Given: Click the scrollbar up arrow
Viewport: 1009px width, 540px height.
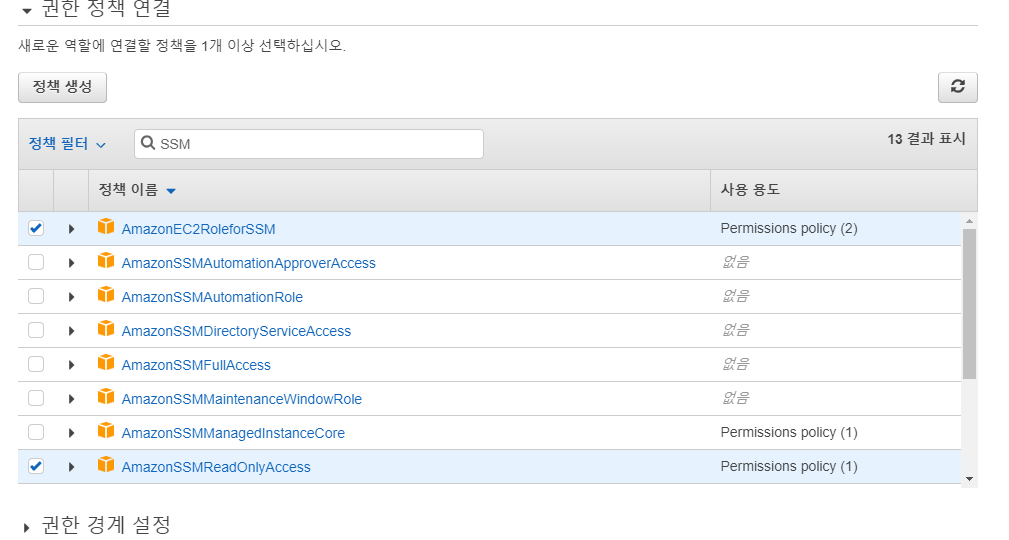Looking at the screenshot, I should (x=969, y=221).
